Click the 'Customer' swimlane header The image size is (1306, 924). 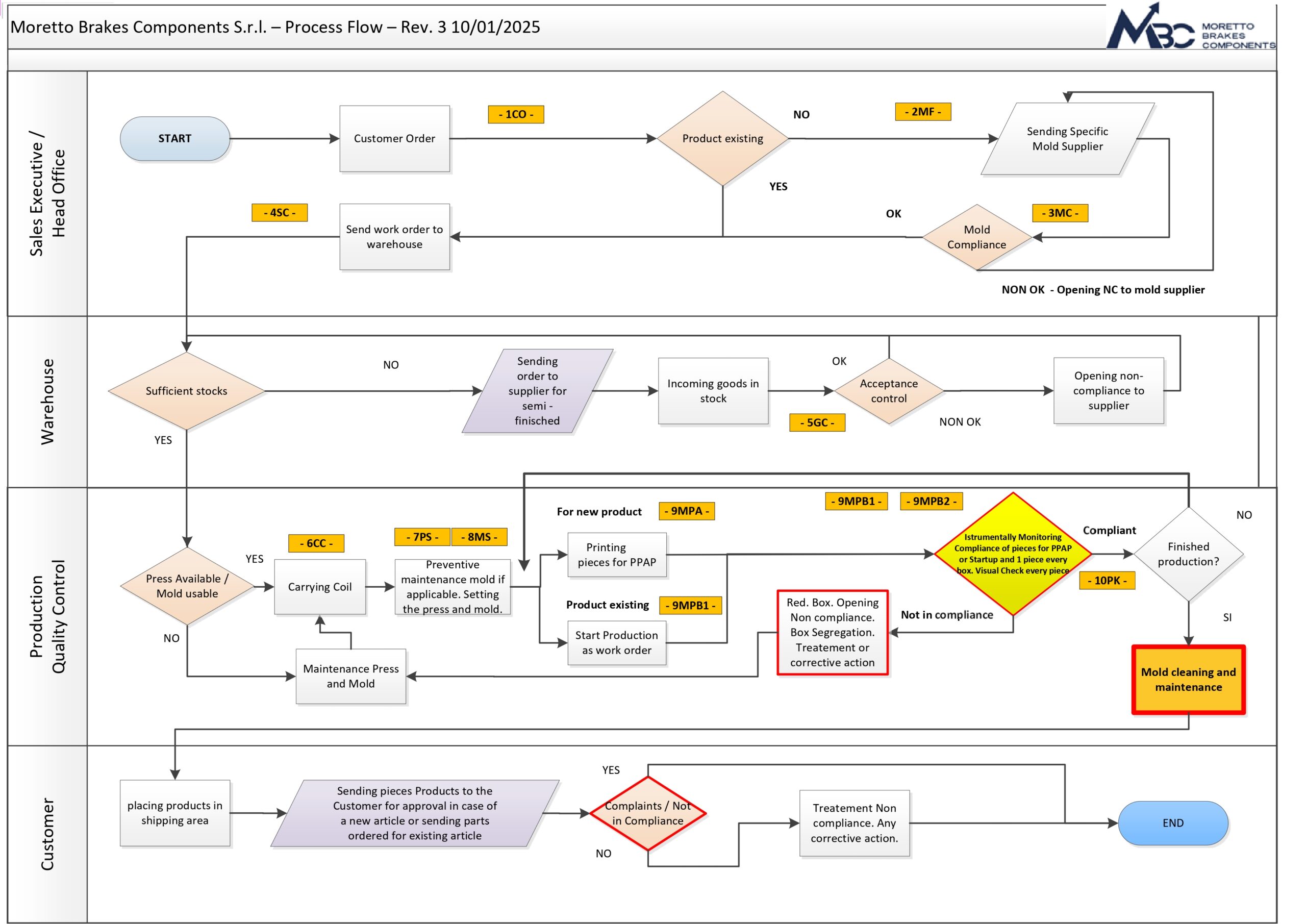(47, 834)
